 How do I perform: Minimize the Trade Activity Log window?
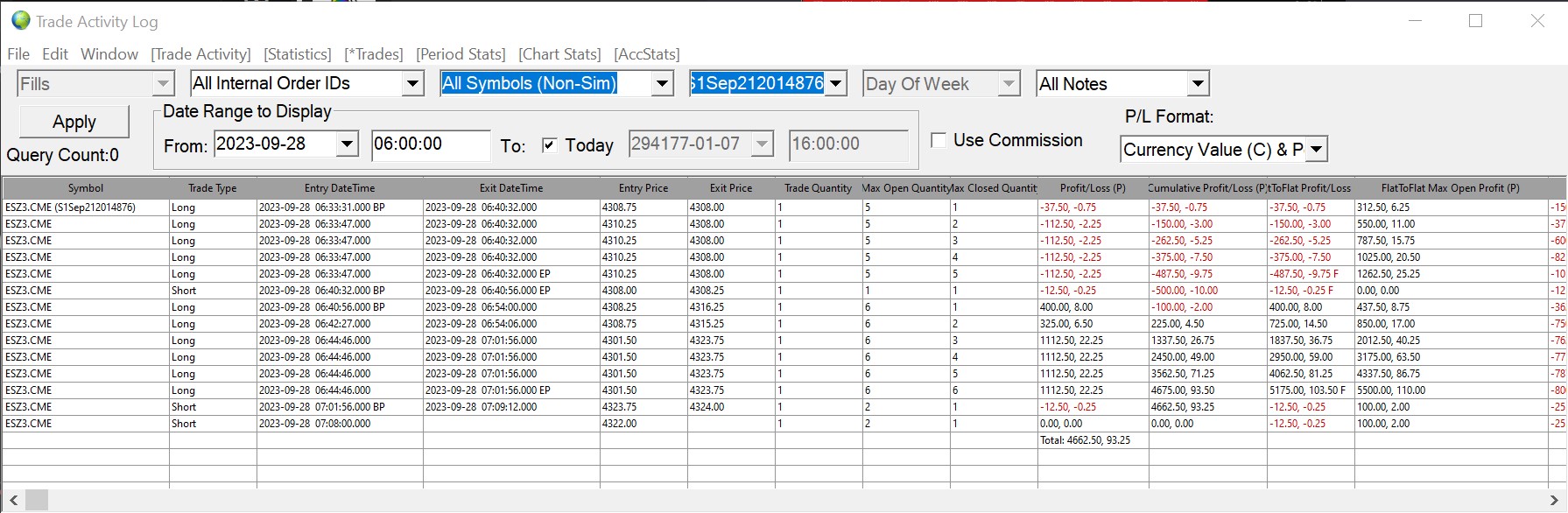tap(1415, 21)
